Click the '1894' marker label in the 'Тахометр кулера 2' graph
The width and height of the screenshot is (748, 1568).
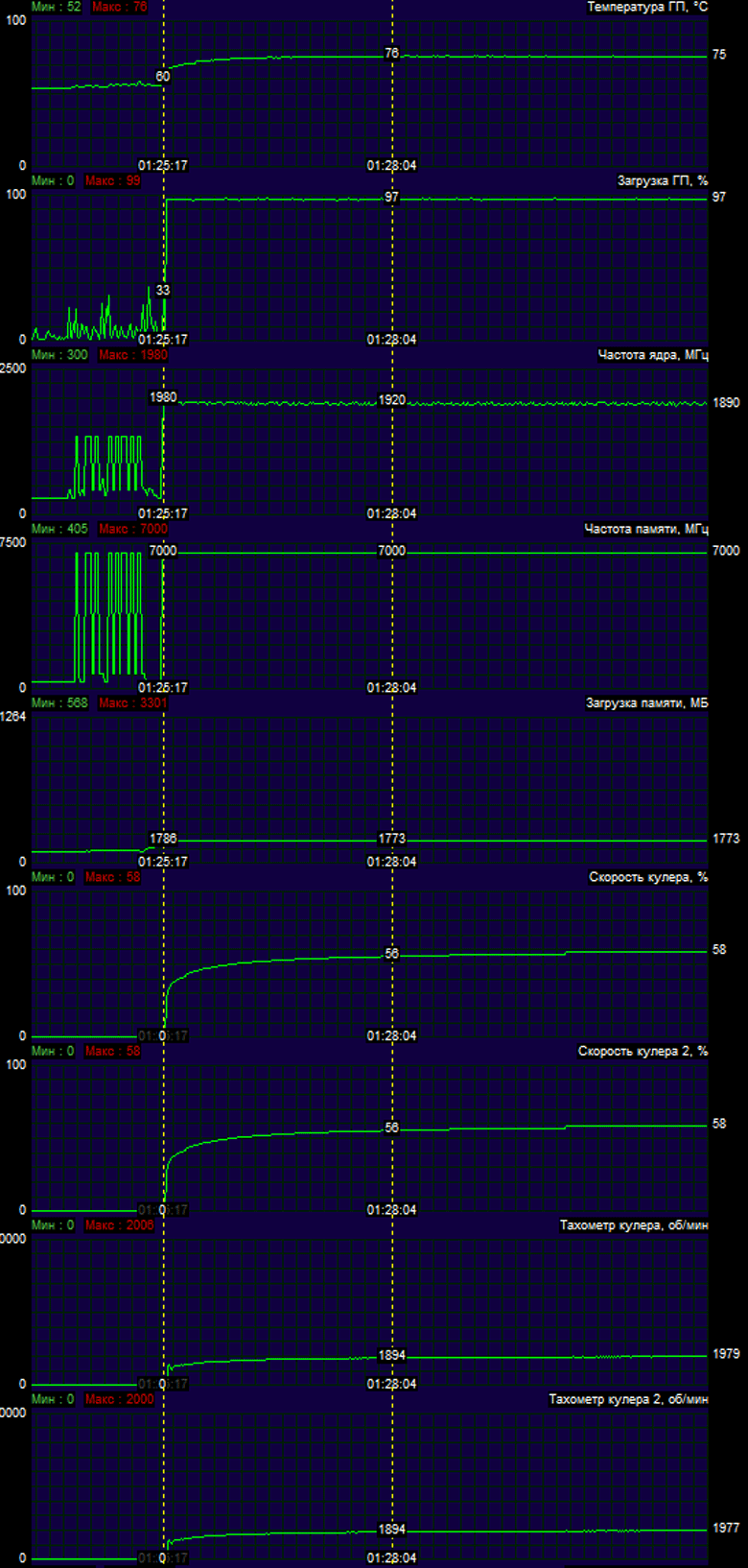[x=392, y=1530]
